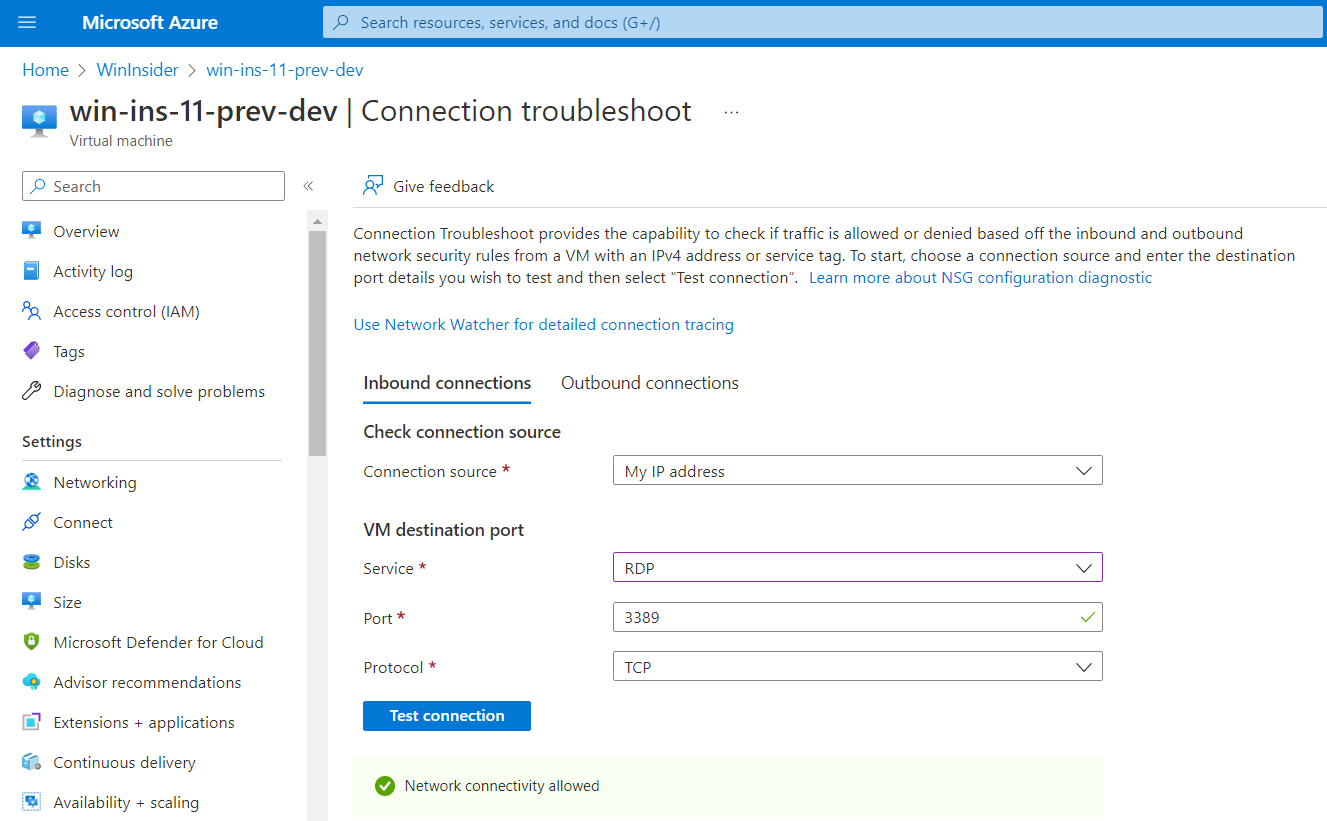
Task: Open the Tags blade
Action: click(x=66, y=350)
